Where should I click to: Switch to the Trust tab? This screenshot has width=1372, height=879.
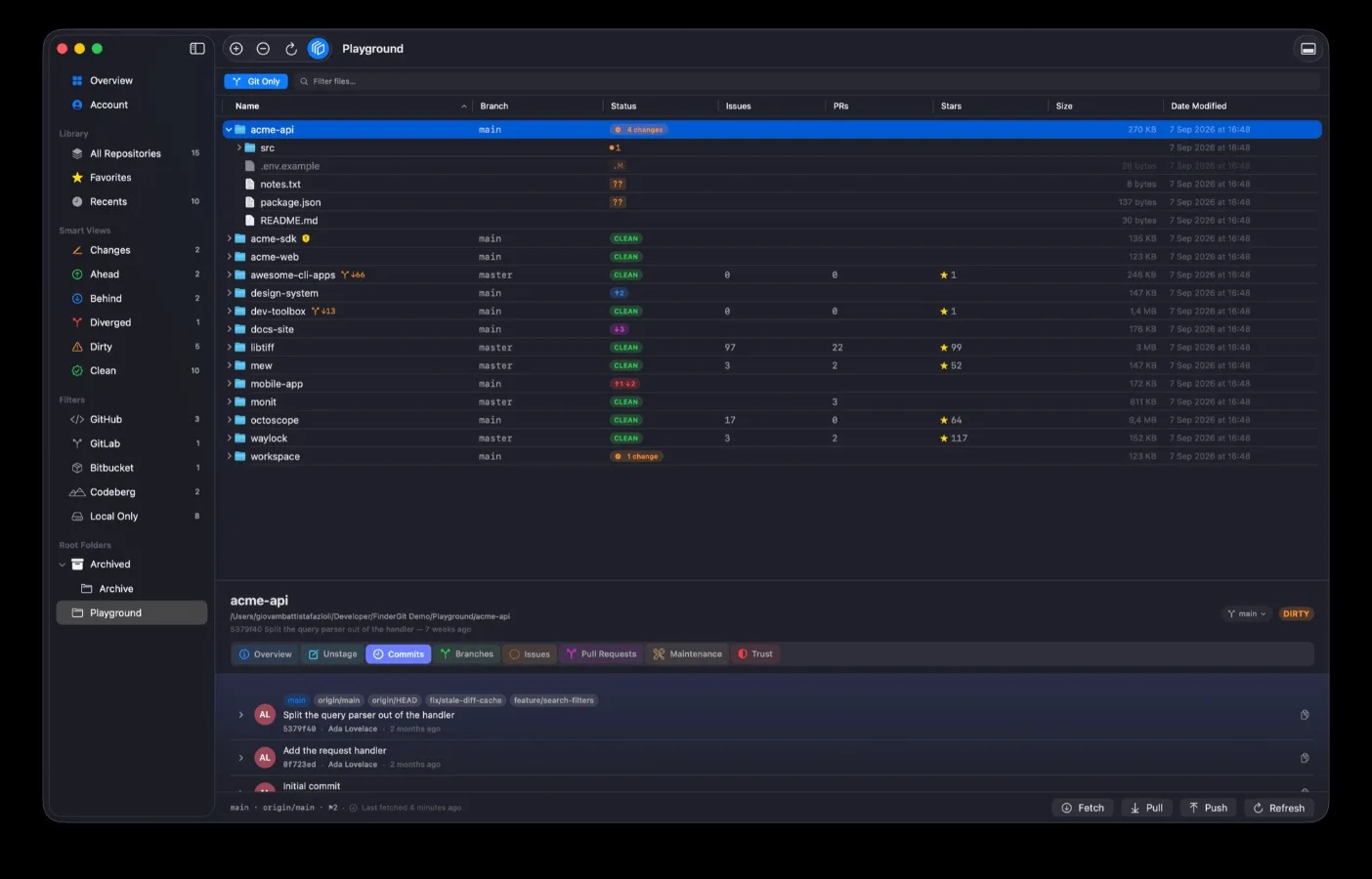pos(755,654)
